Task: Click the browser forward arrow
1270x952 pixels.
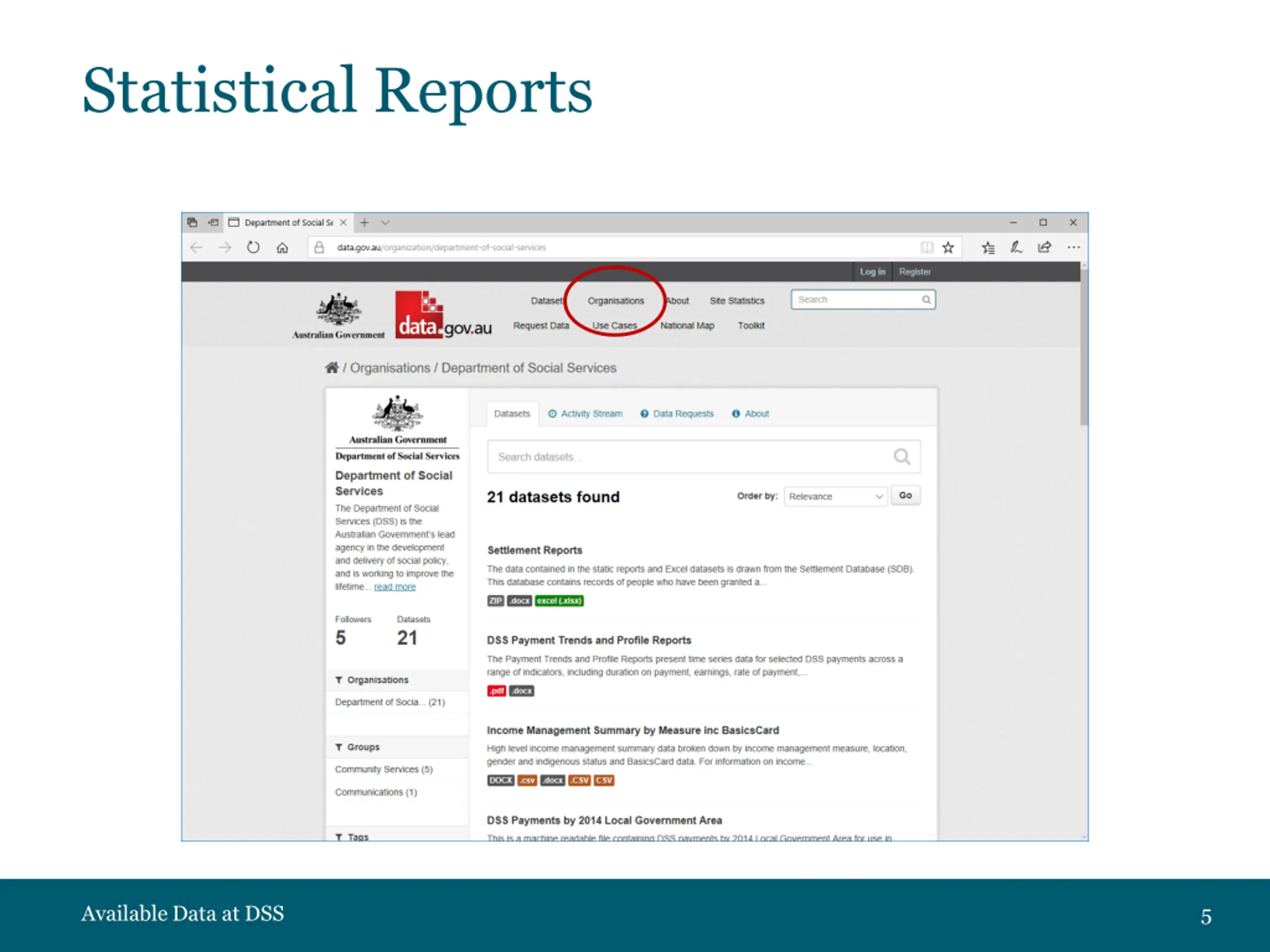Action: (x=225, y=248)
